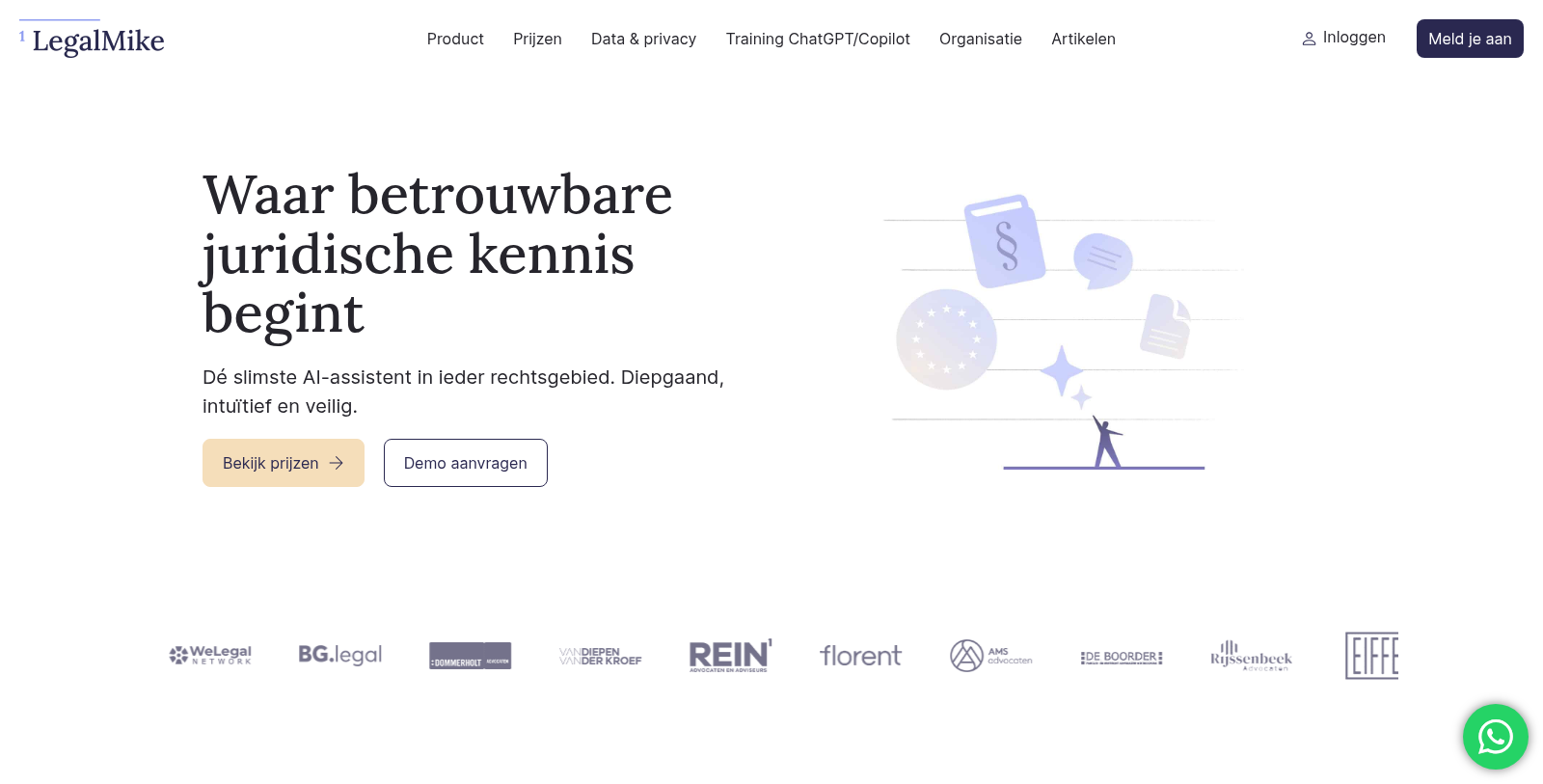Click the De Boorder logo

(x=1121, y=657)
